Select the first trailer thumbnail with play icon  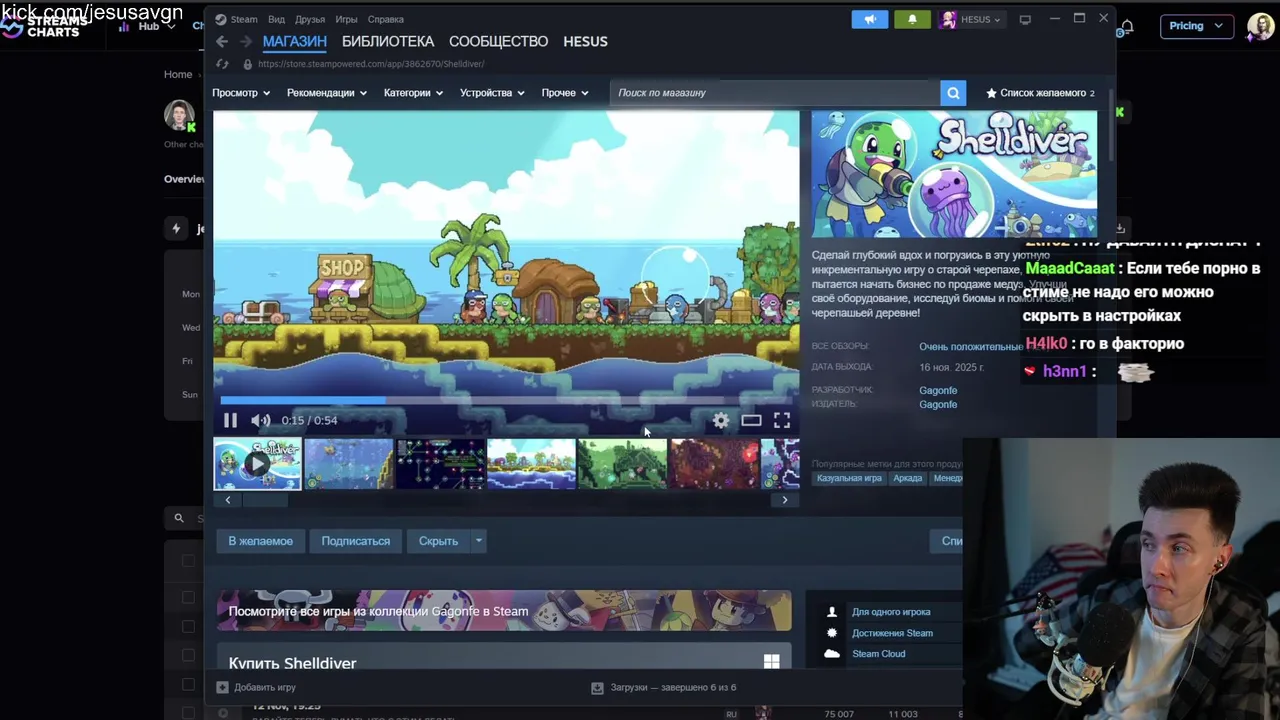[257, 464]
